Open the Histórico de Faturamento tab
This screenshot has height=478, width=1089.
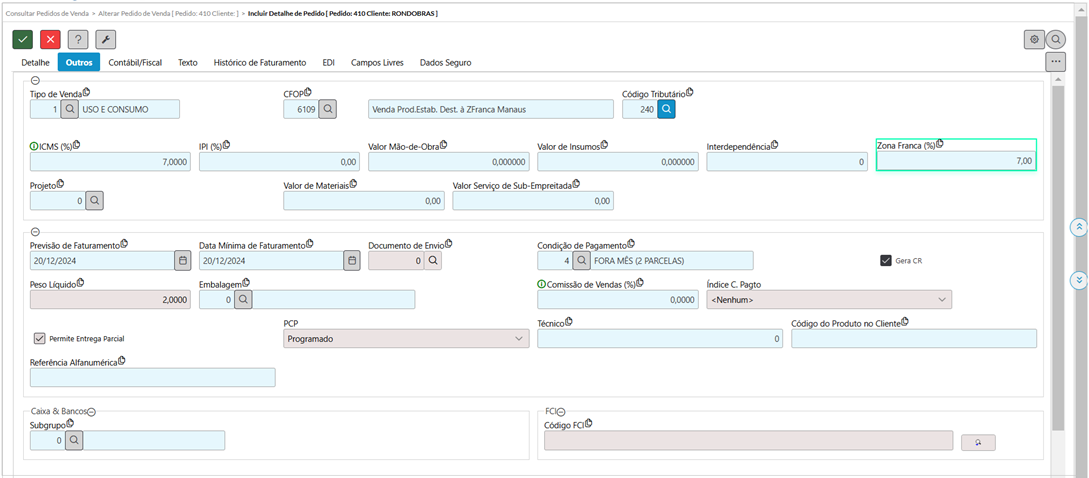pyautogui.click(x=260, y=62)
